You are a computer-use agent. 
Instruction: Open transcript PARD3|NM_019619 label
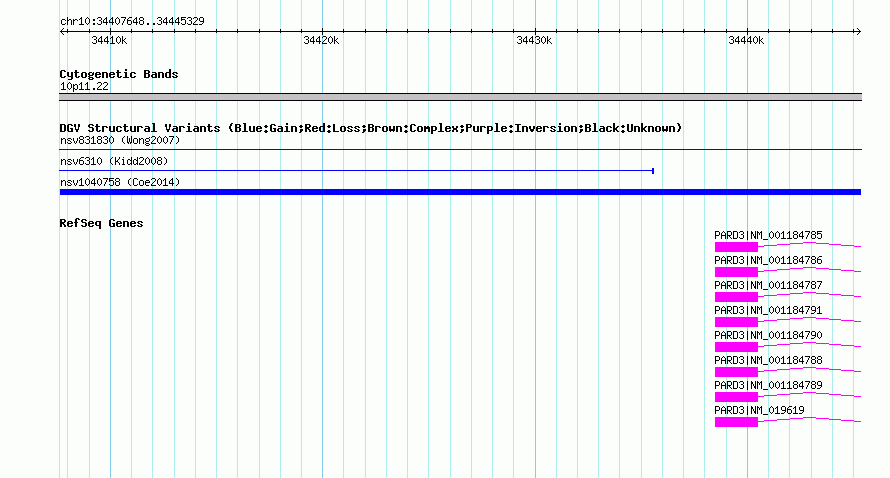759,410
